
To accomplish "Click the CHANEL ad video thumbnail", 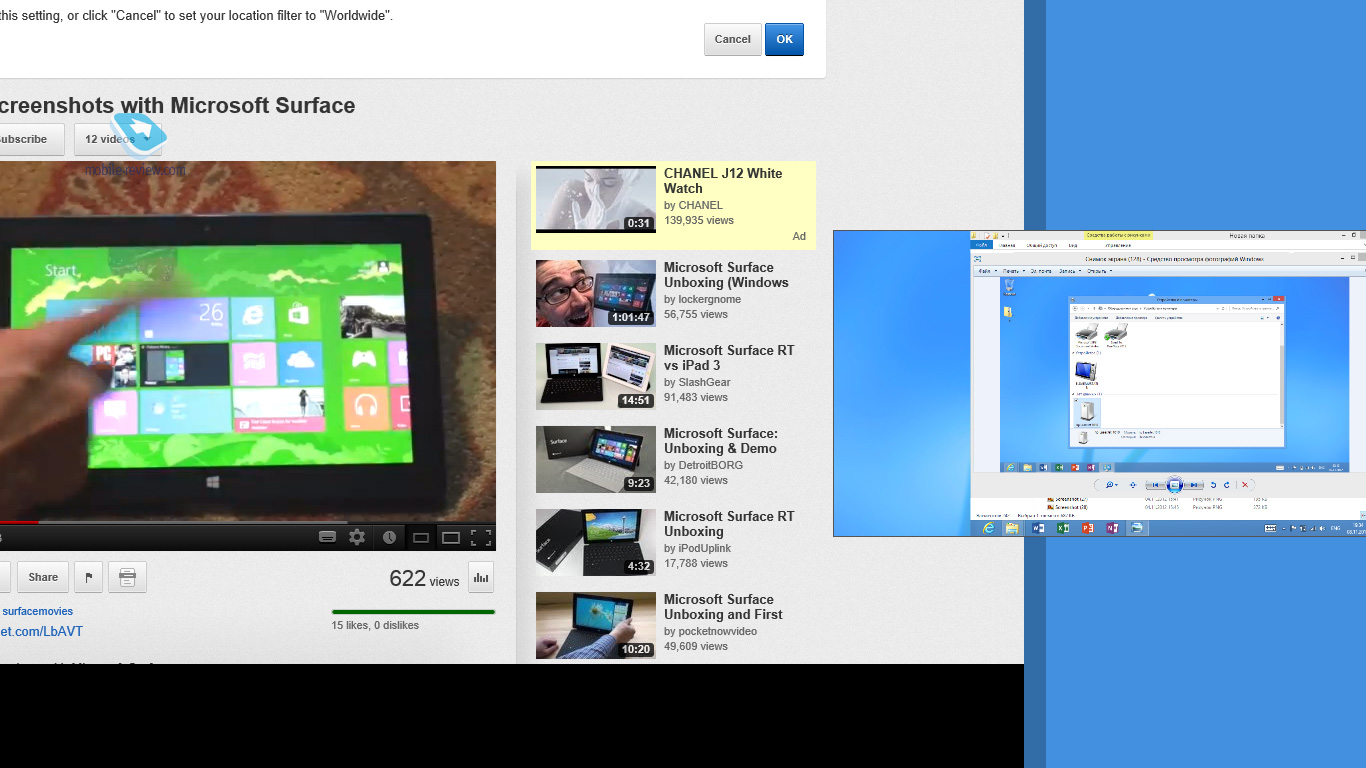I will [596, 200].
